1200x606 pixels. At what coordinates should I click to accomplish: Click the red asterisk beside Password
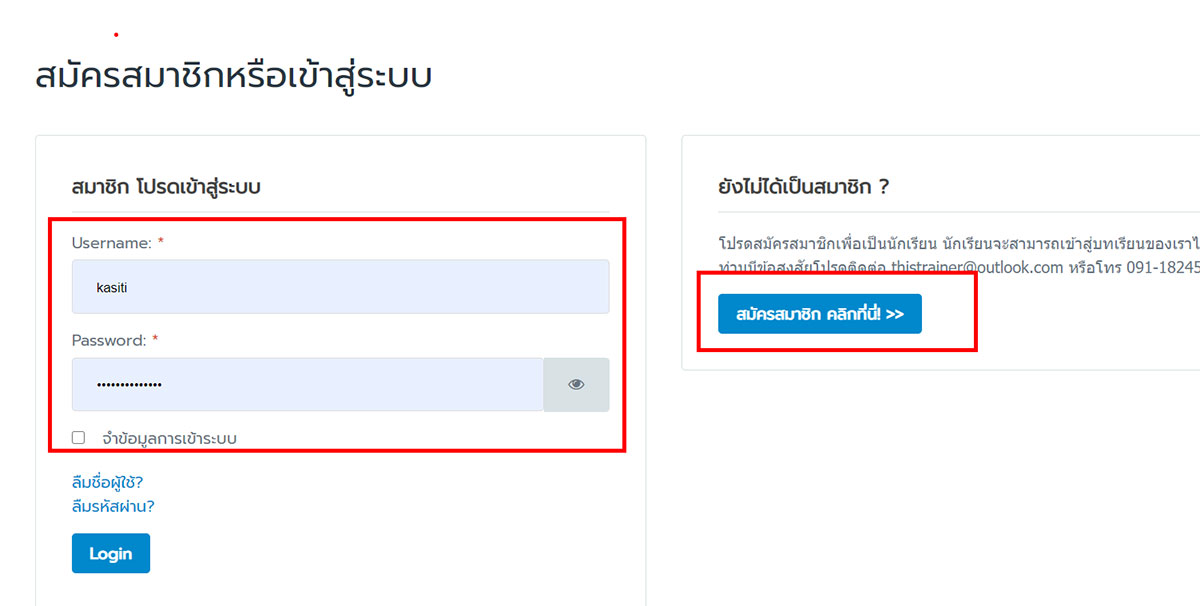click(155, 340)
